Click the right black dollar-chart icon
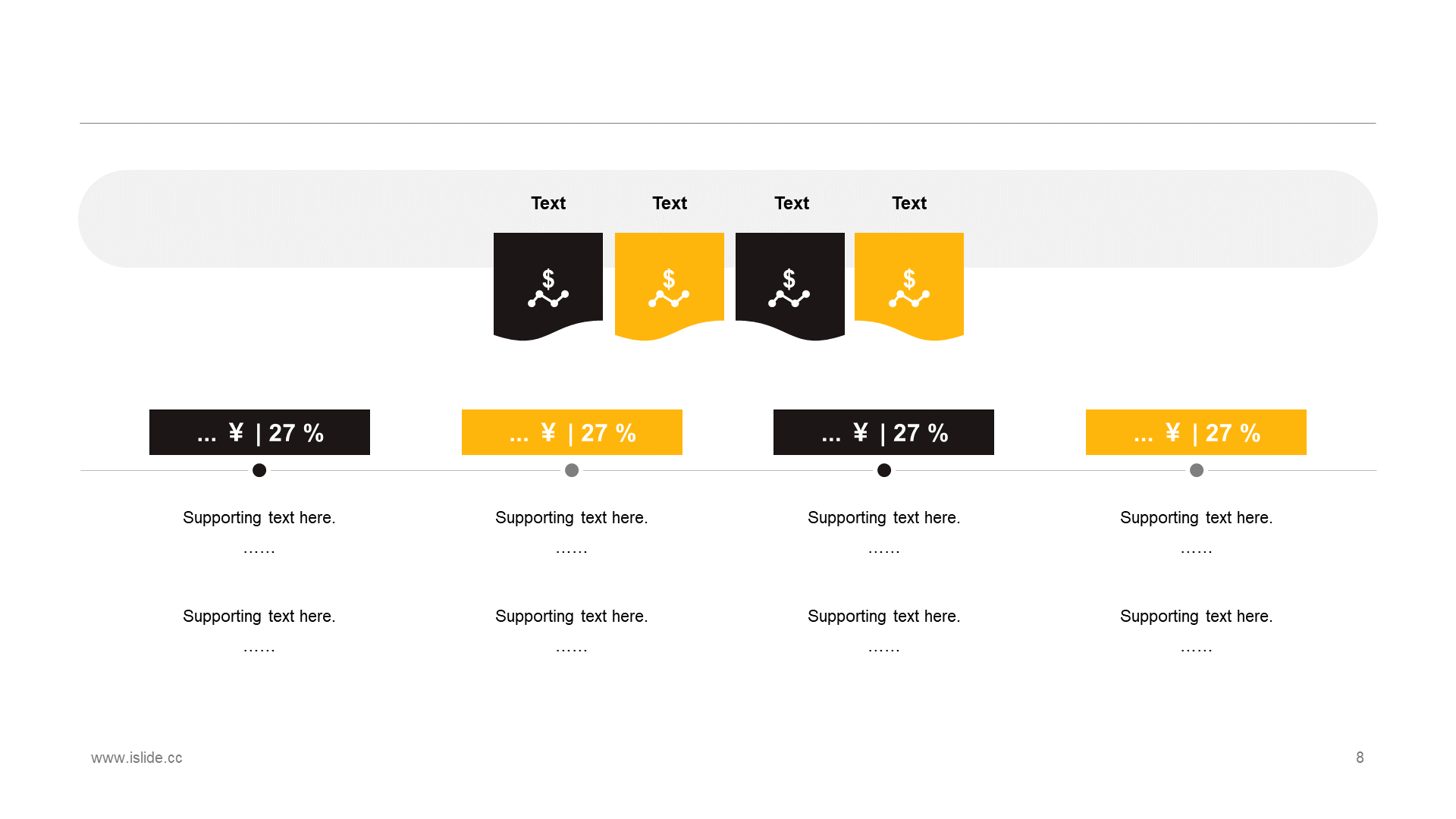 pos(789,288)
